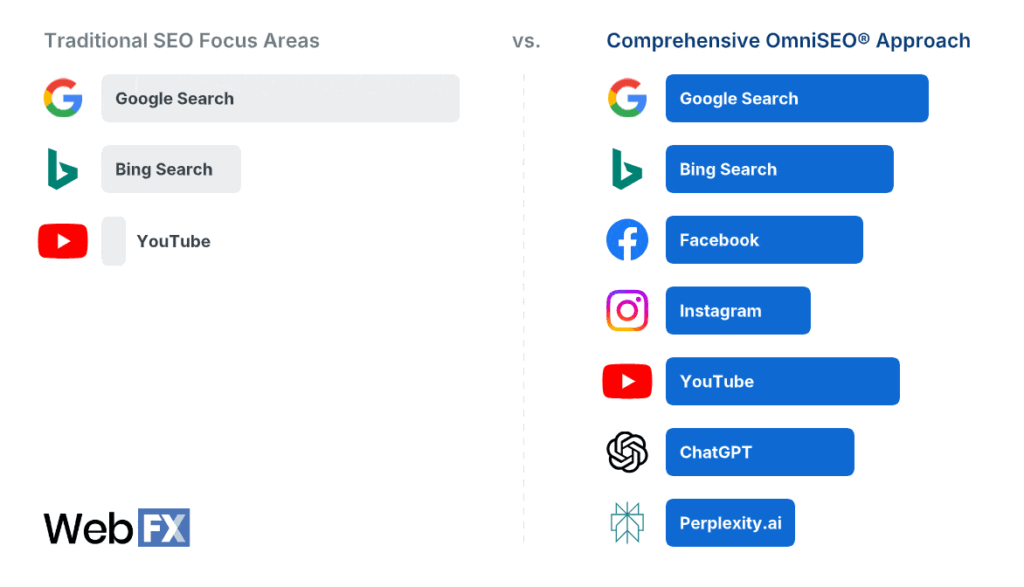The image size is (1024, 587).
Task: Click the blue Perplexity.ai bar
Action: (730, 523)
